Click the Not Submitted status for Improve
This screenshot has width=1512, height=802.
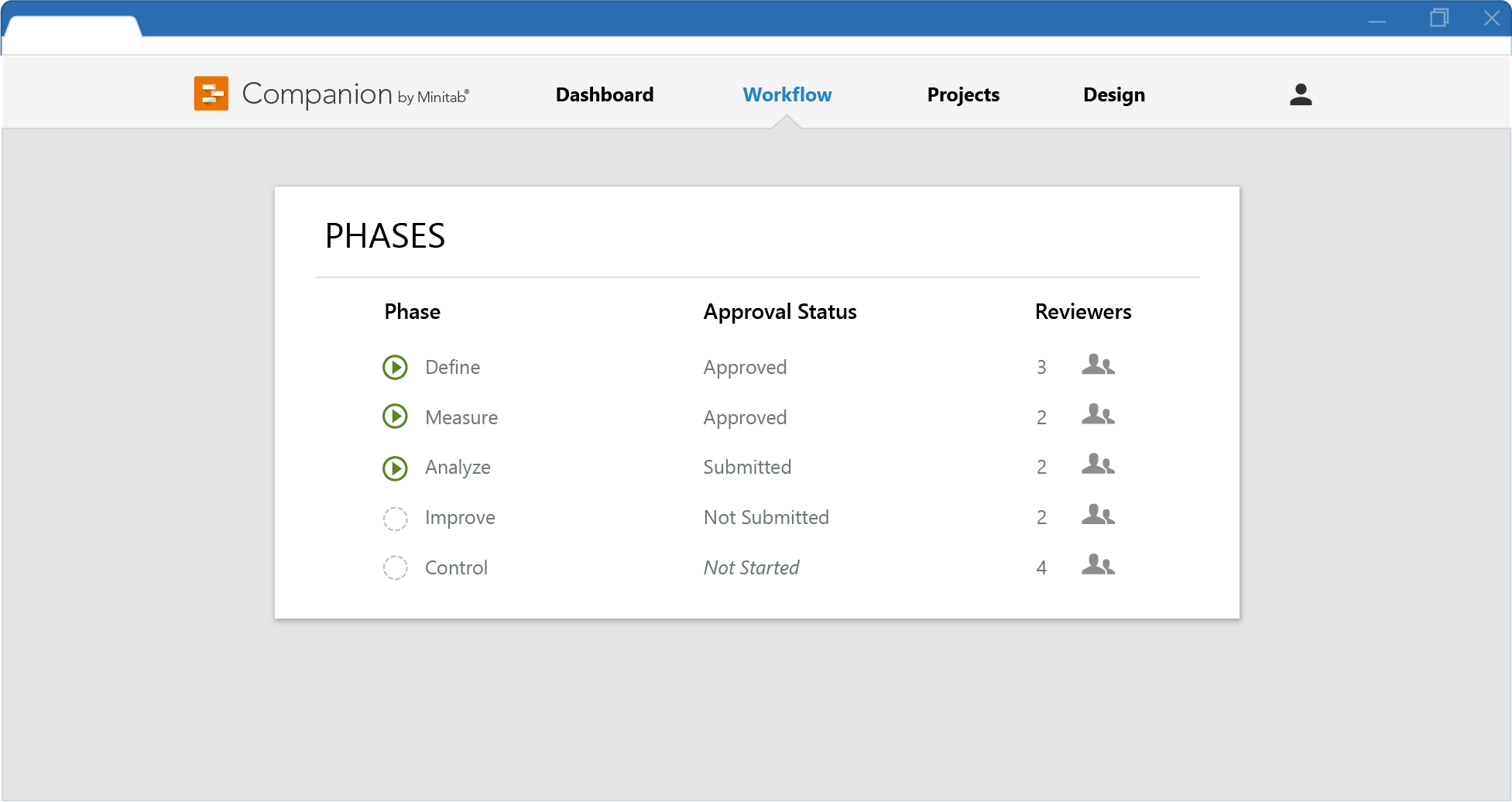pos(766,517)
